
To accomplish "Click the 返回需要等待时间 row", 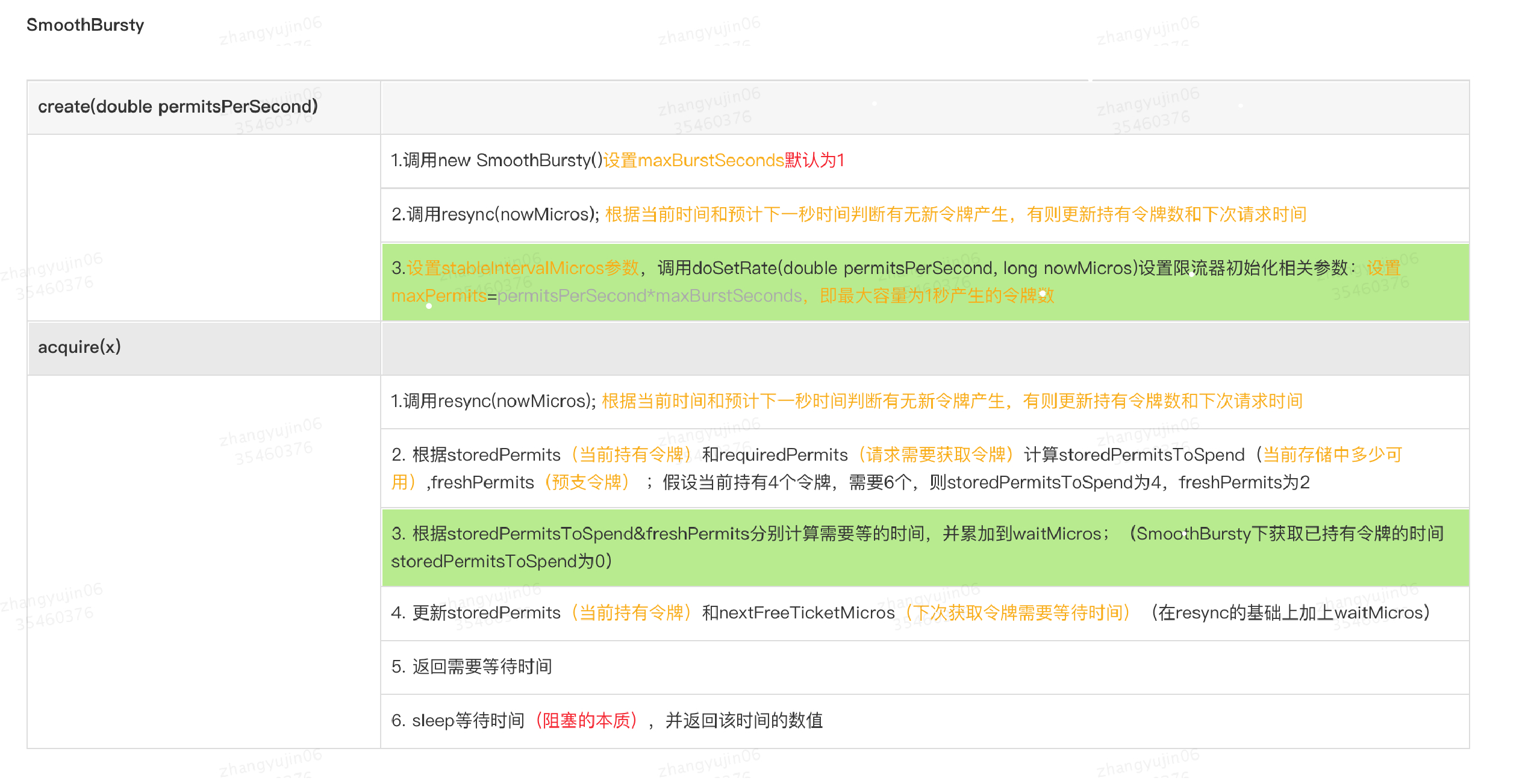I will click(472, 667).
